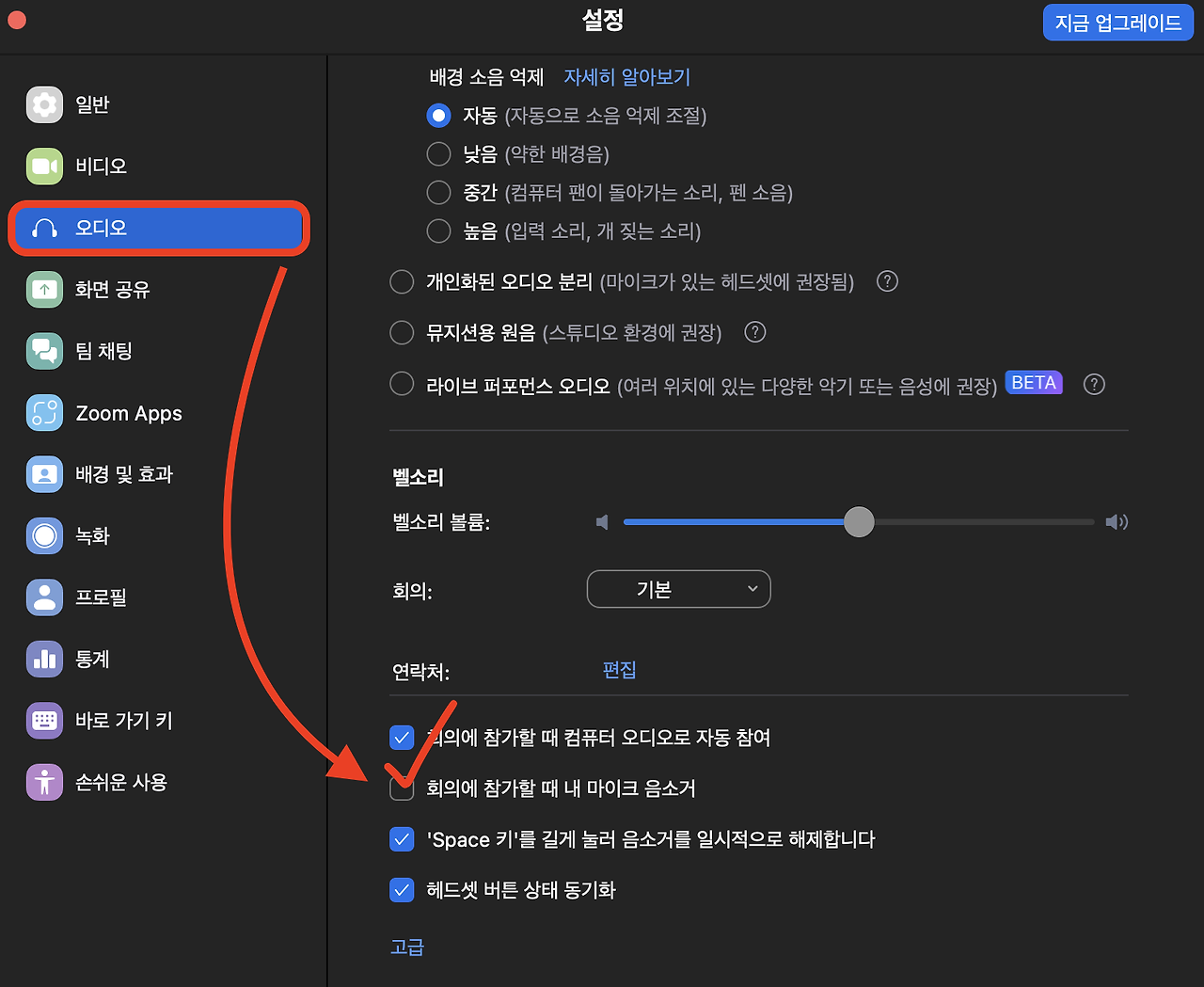Choose 뮤지션용 원음 audio option
The image size is (1204, 987).
click(402, 332)
